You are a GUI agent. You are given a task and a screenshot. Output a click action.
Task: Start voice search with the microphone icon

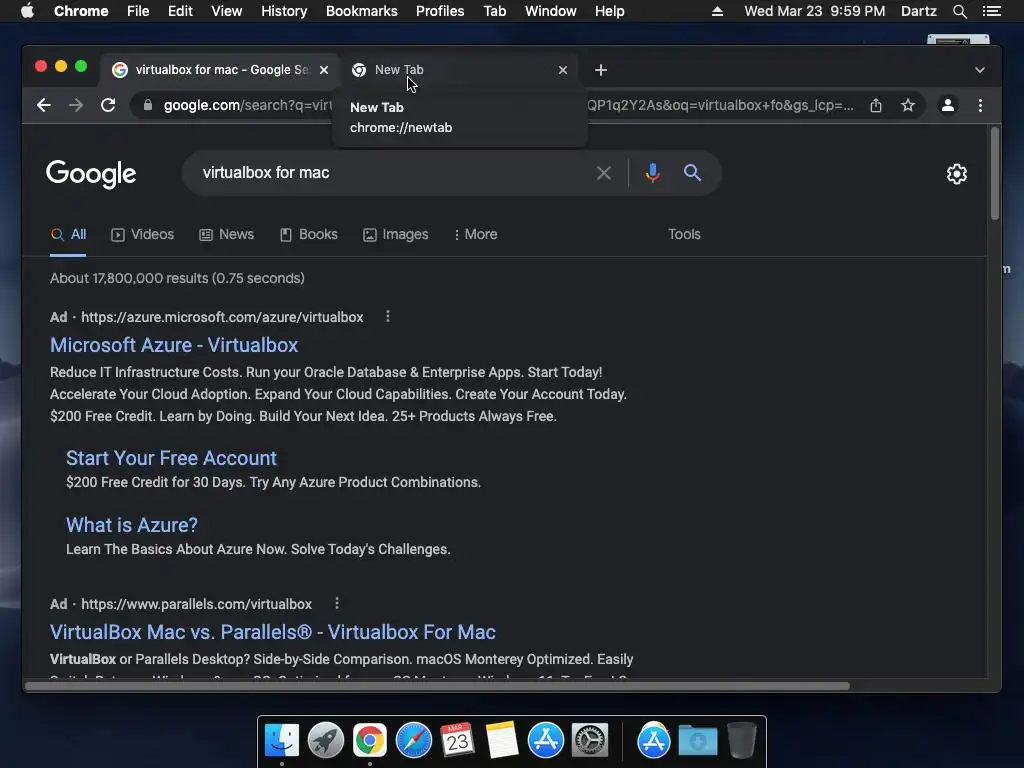pos(652,173)
